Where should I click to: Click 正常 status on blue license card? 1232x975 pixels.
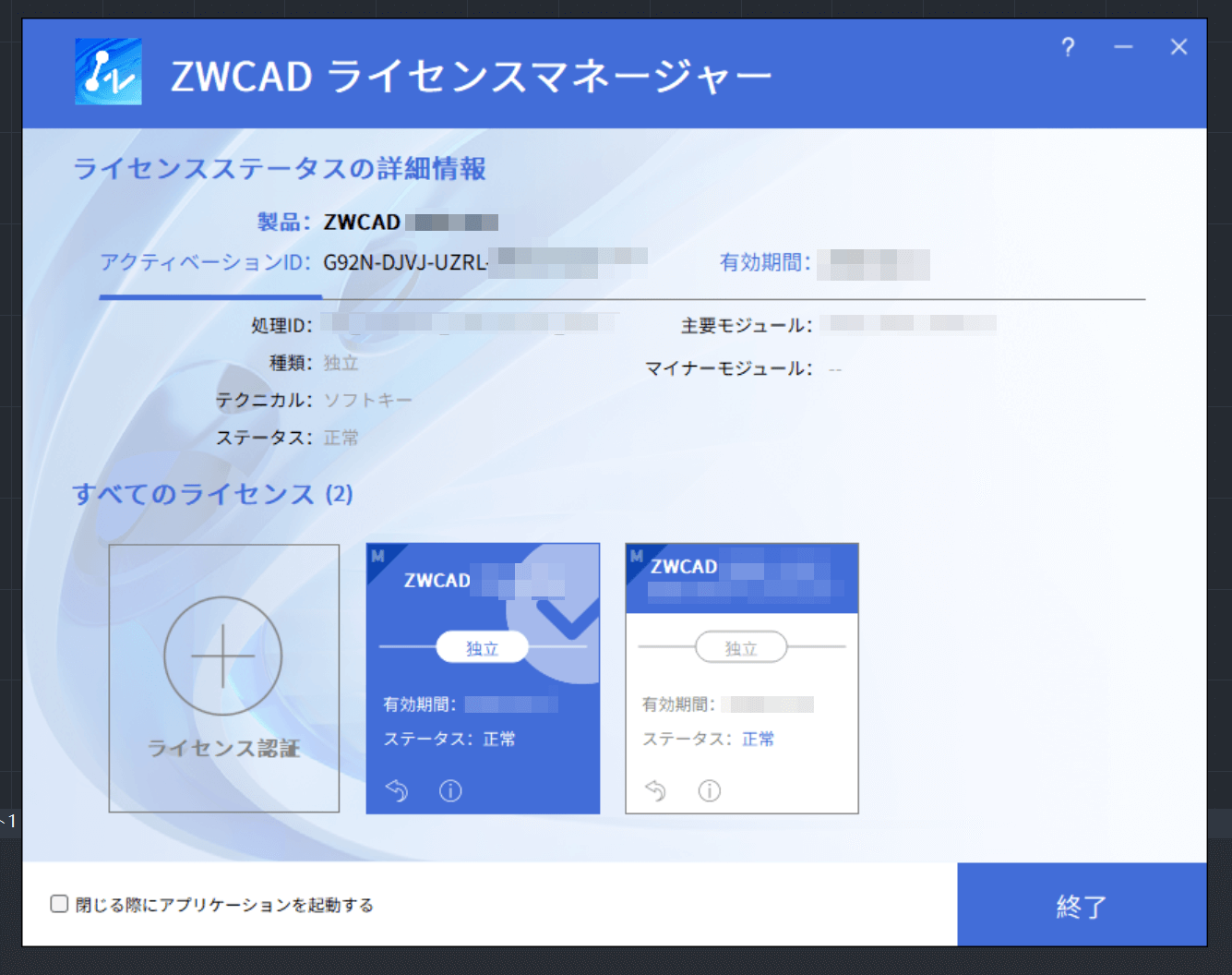point(499,739)
